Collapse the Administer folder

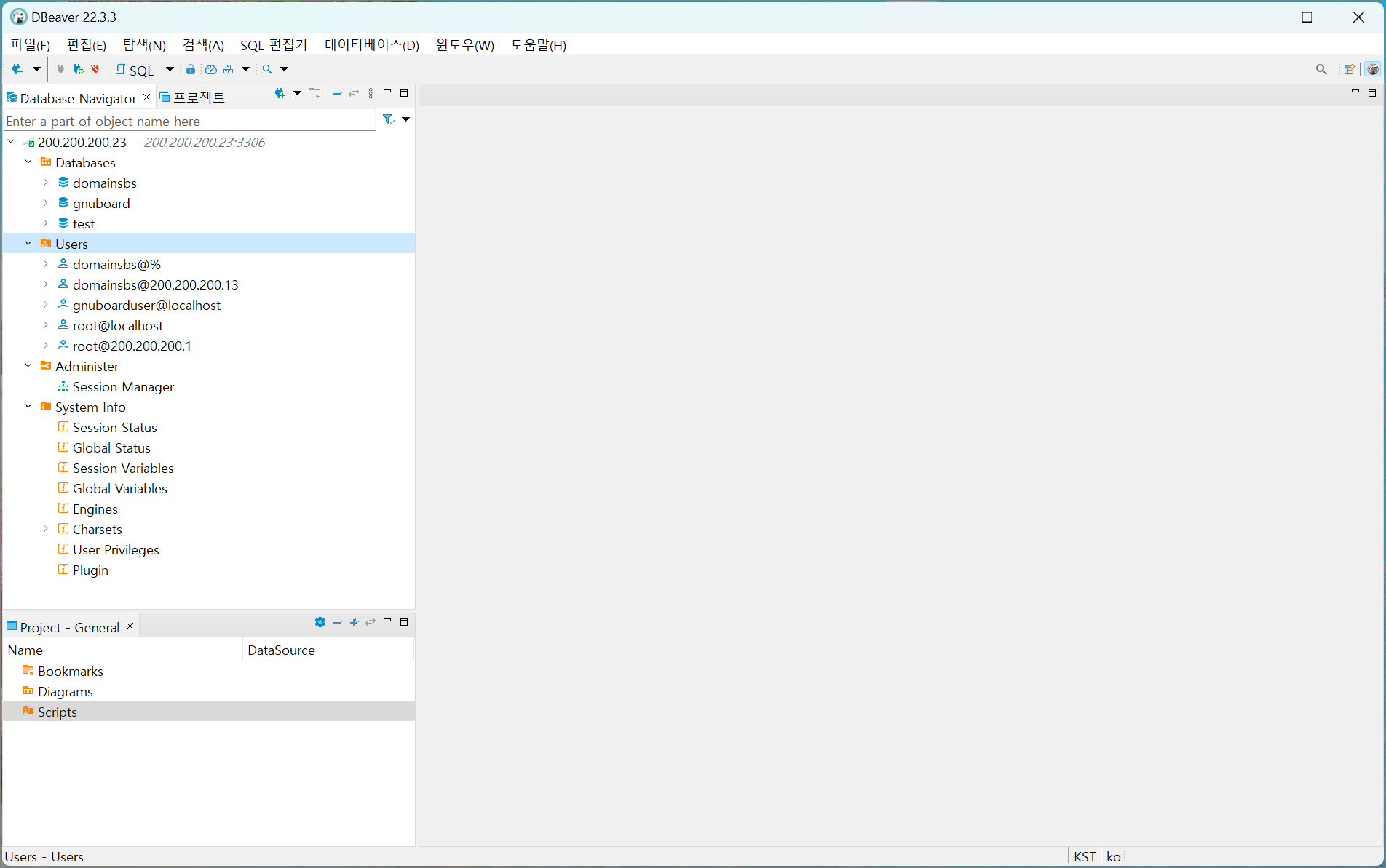[28, 366]
